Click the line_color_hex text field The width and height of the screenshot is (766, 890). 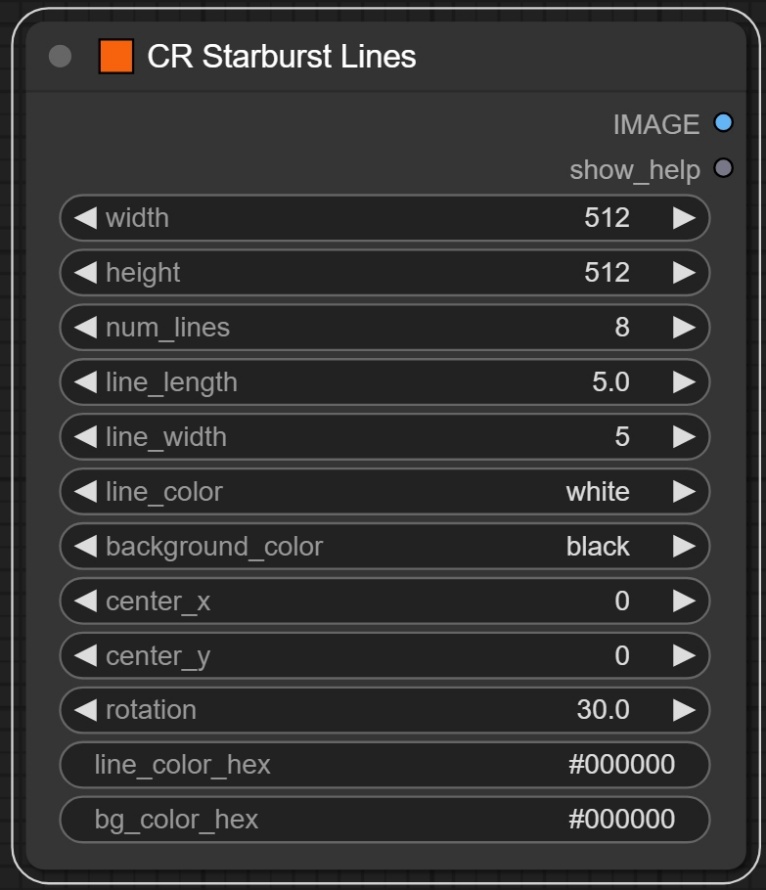[384, 765]
